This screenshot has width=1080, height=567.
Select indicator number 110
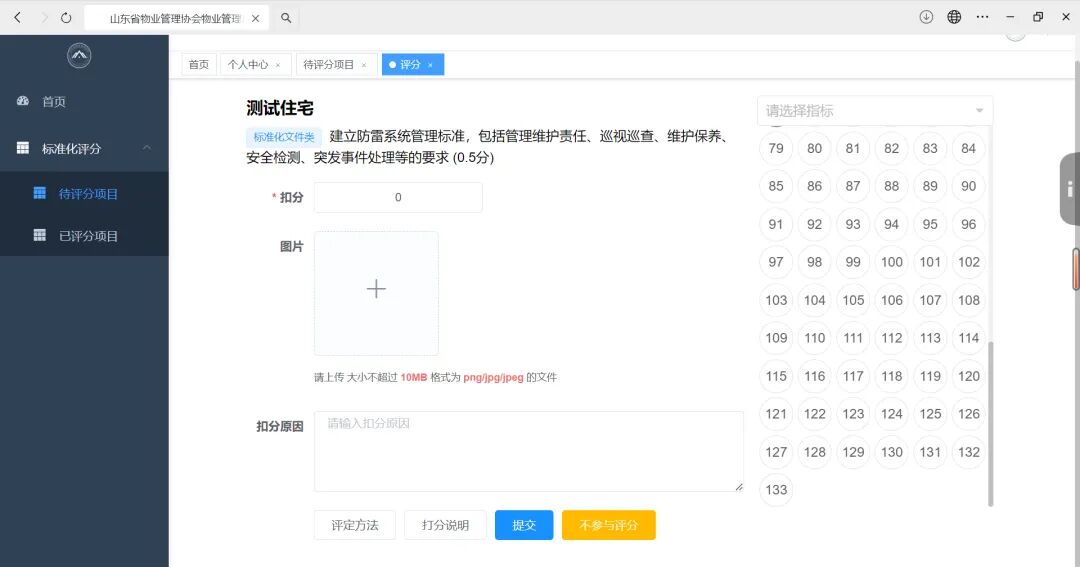[815, 338]
